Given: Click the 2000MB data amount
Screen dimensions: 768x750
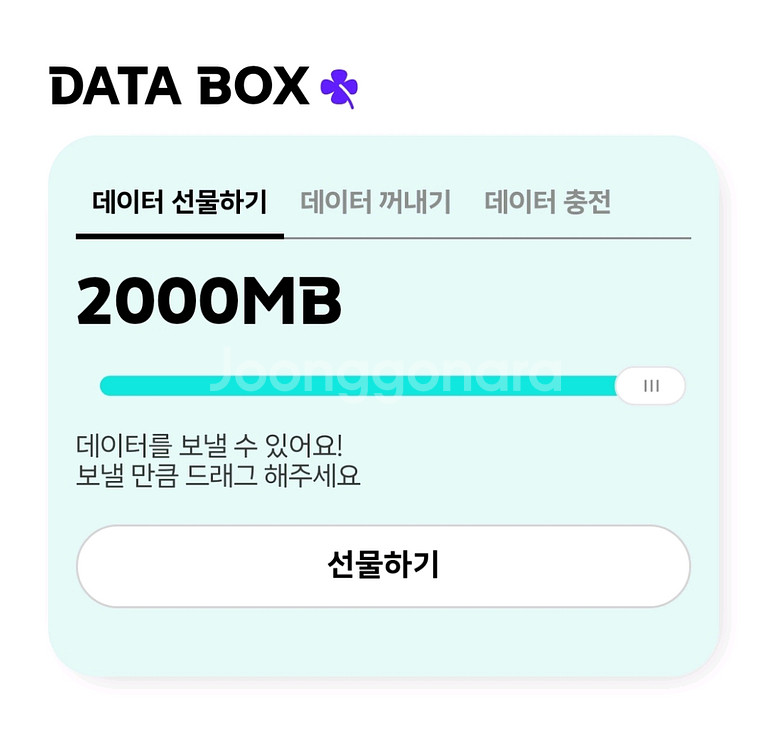Looking at the screenshot, I should [209, 301].
